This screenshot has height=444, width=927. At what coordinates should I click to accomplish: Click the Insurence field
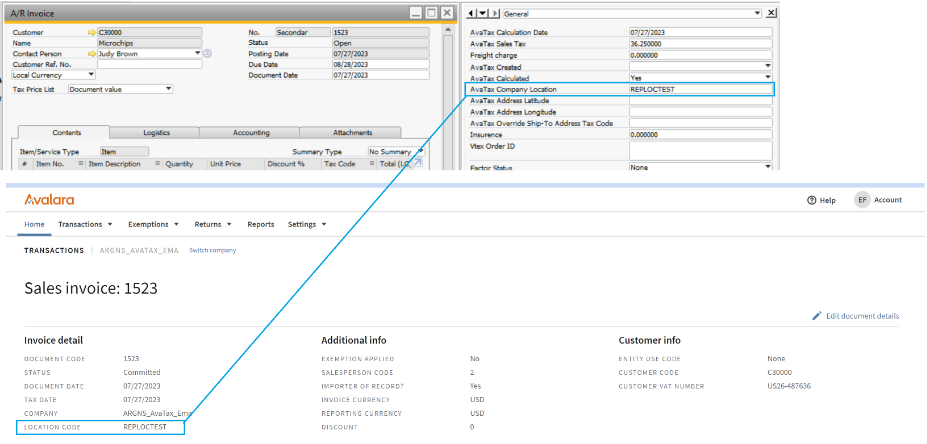point(701,134)
